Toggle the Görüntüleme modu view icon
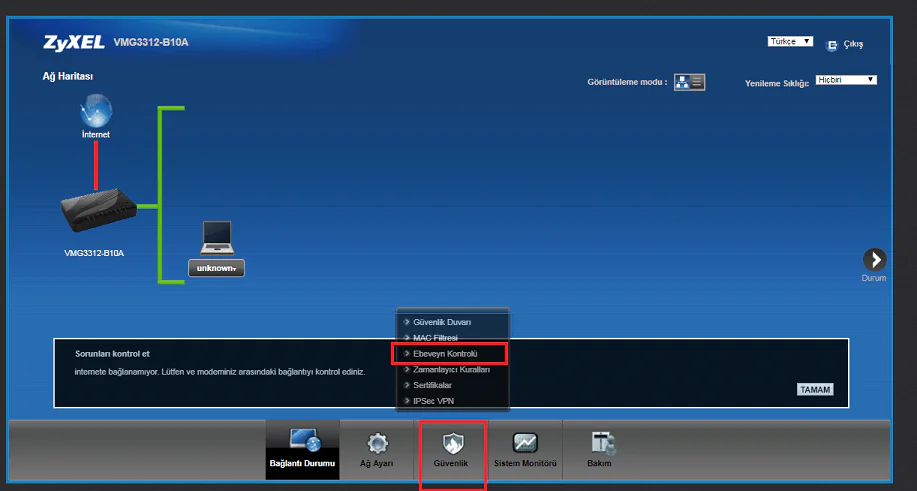The image size is (917, 491). (690, 82)
